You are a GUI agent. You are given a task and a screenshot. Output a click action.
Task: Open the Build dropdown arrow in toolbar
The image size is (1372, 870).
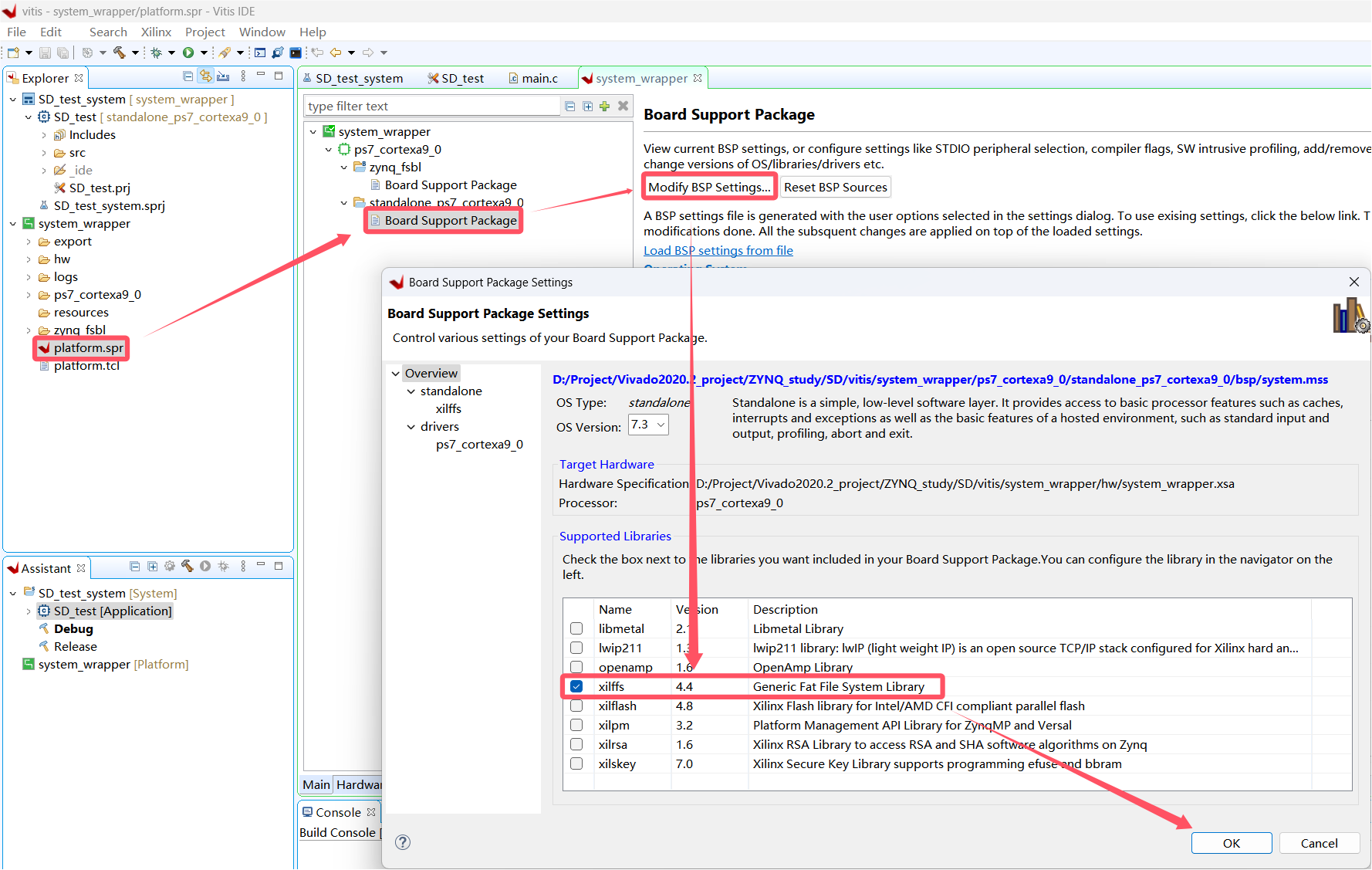(x=135, y=52)
